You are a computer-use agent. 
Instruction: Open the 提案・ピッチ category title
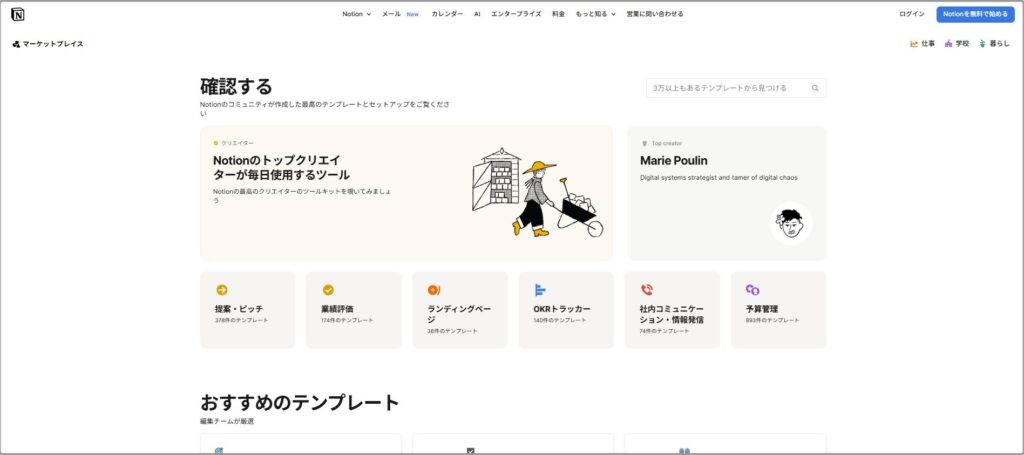(x=239, y=309)
